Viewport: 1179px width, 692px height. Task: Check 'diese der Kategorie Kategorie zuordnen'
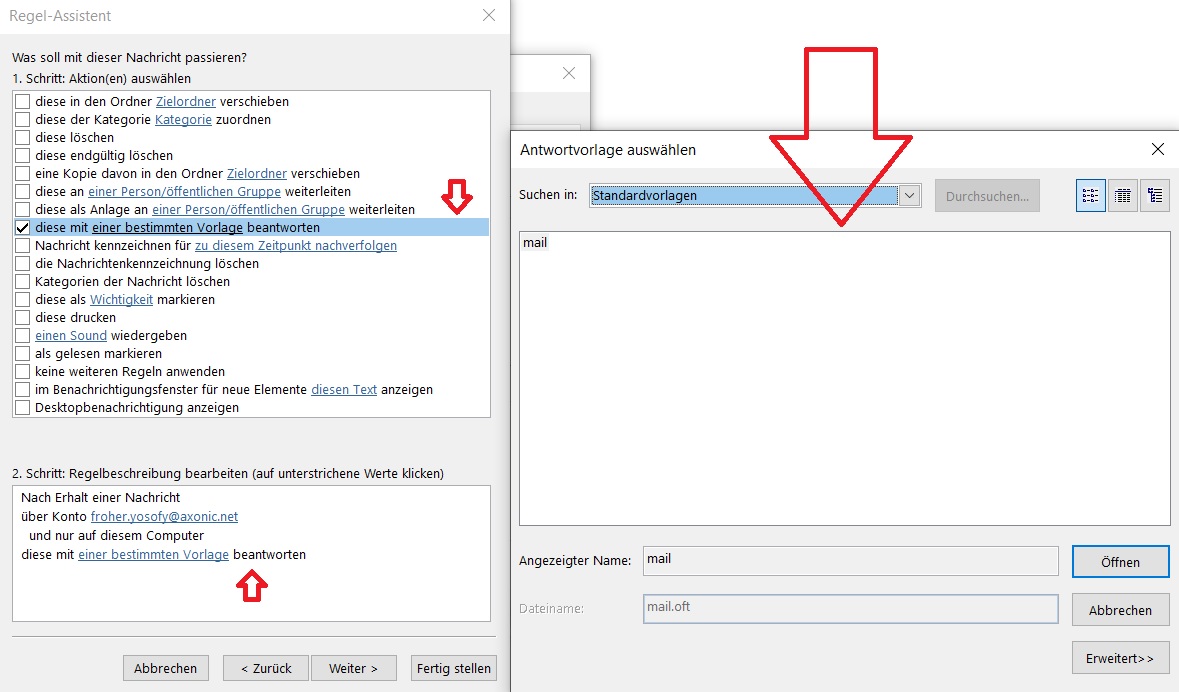[23, 120]
